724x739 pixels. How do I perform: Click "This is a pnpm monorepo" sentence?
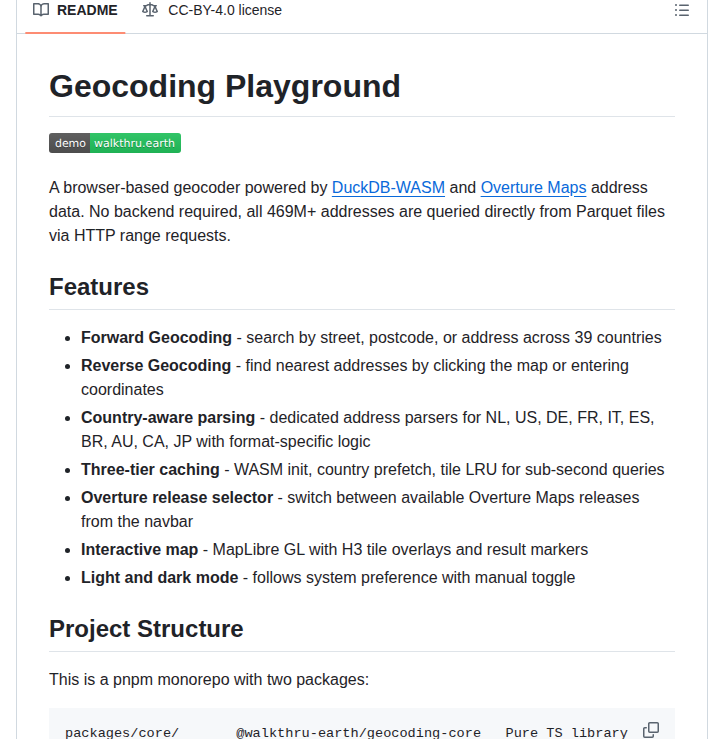coord(209,680)
